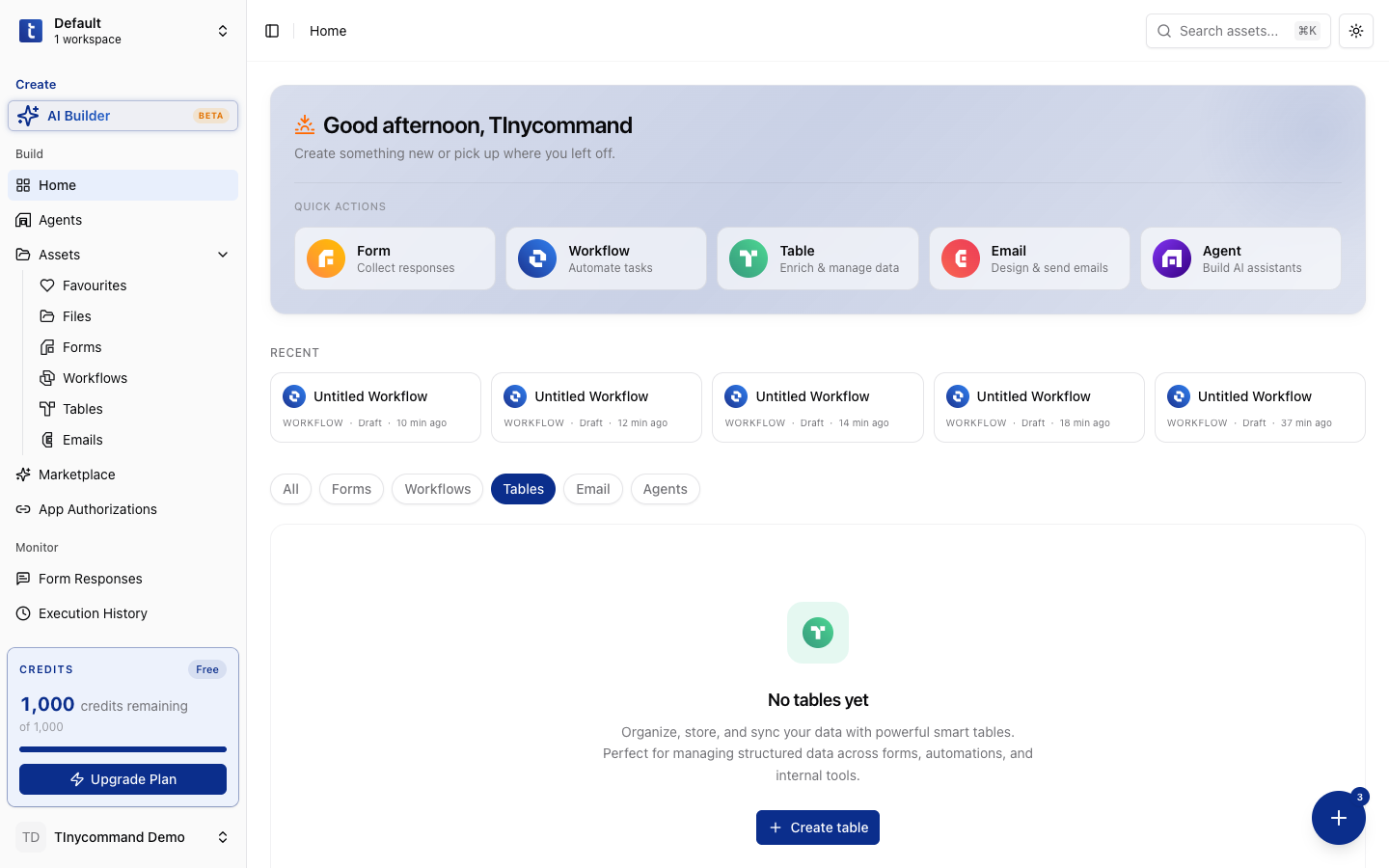This screenshot has width=1389, height=868.
Task: Click the Free plan badge
Action: click(207, 669)
